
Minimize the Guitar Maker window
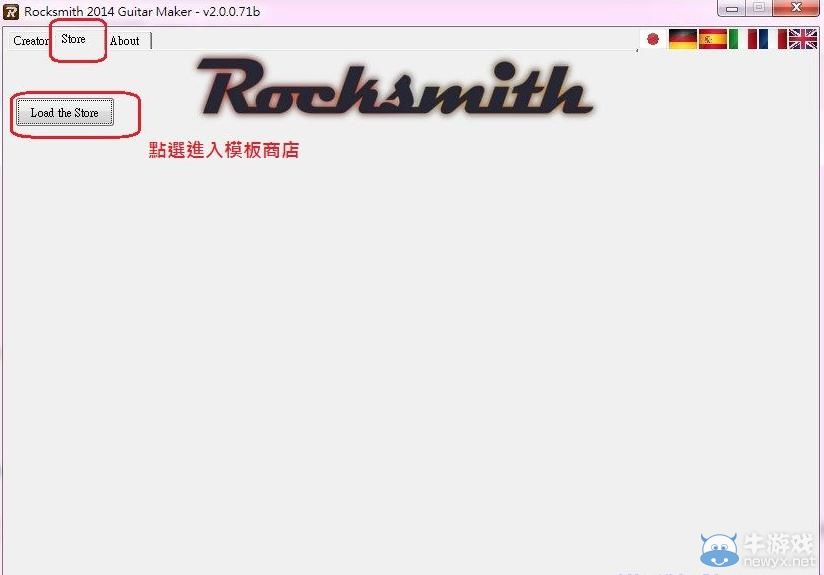[x=732, y=8]
